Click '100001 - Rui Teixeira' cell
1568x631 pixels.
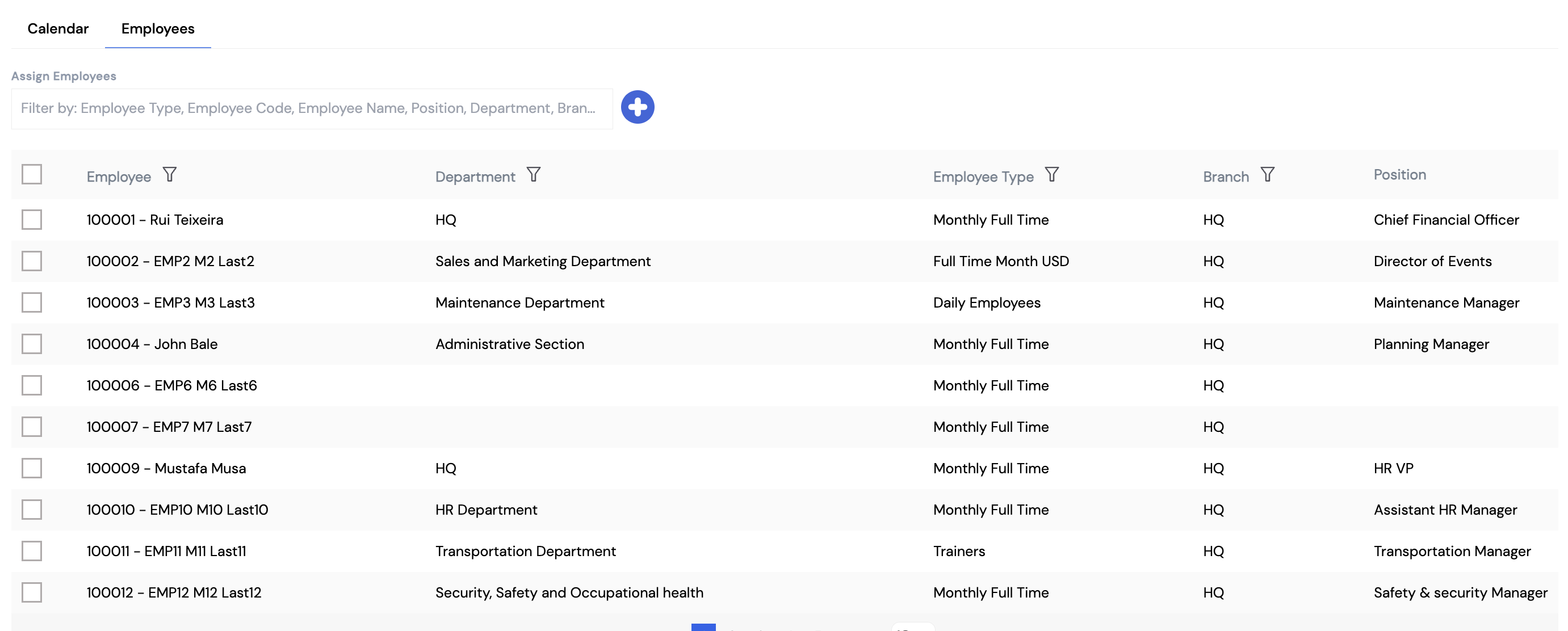tap(154, 220)
